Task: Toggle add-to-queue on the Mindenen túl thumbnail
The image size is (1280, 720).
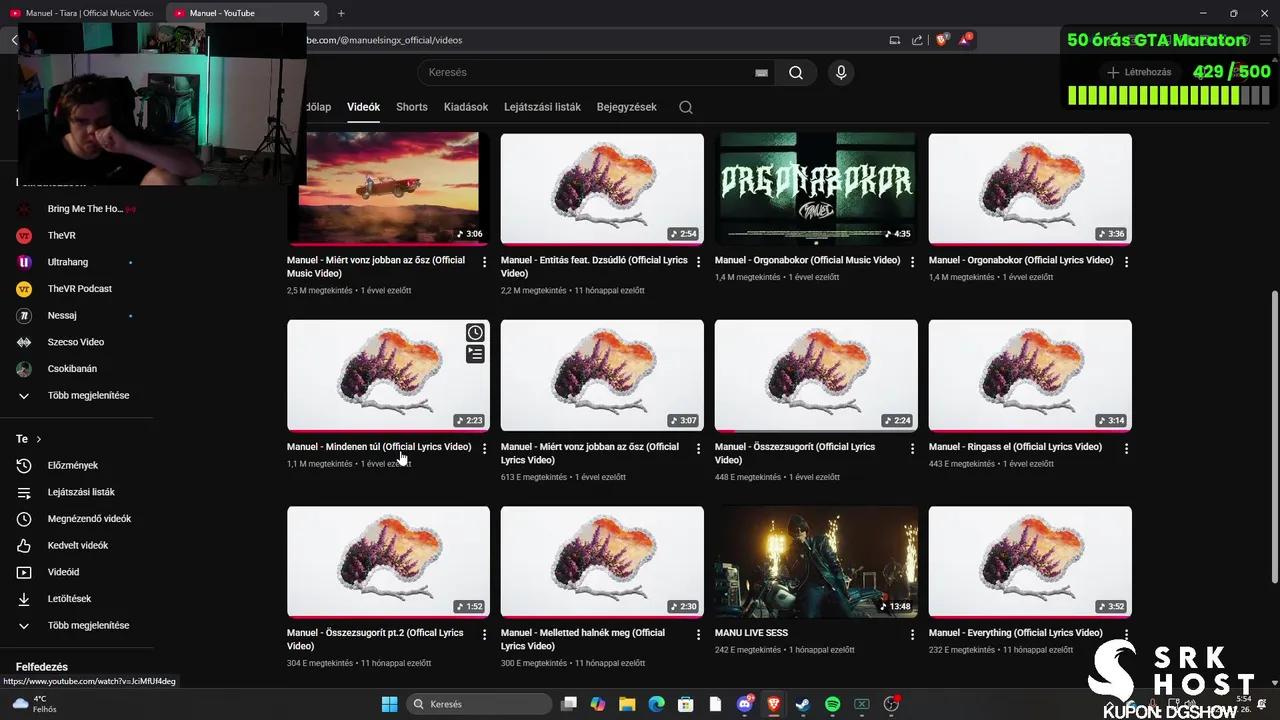Action: [475, 354]
